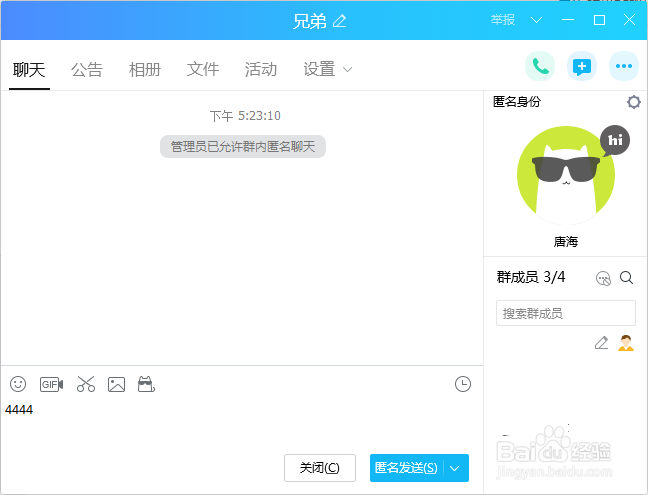Open the more options ellipsis button
The height and width of the screenshot is (495, 648).
pos(624,66)
